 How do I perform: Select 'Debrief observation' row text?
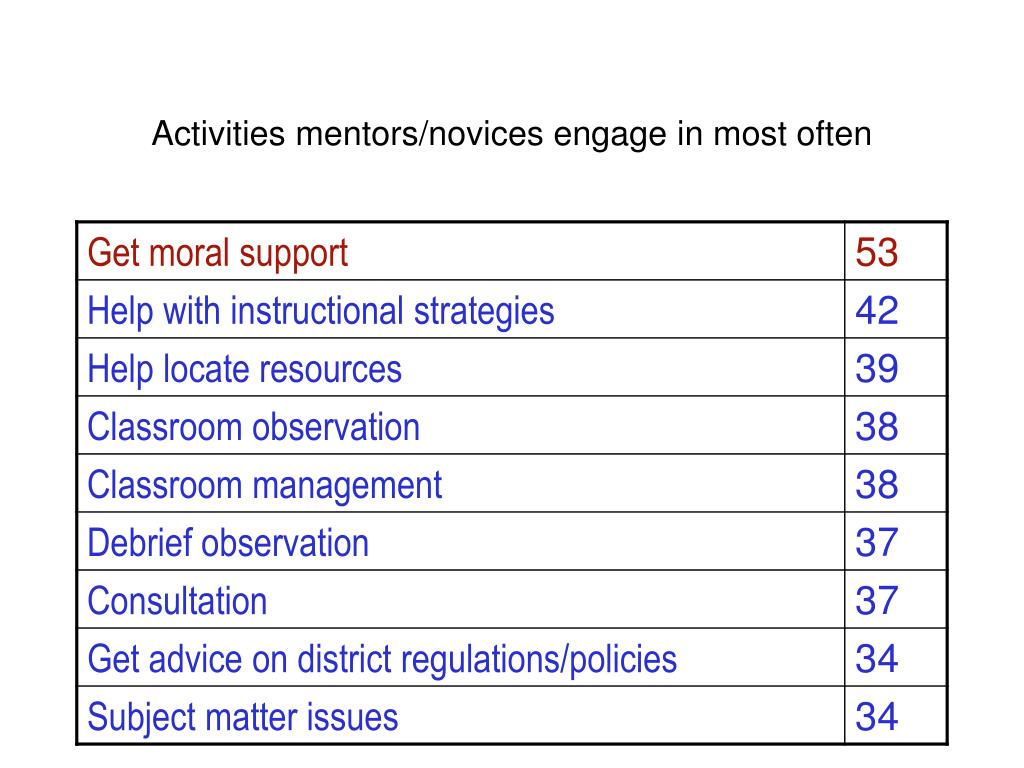(x=228, y=543)
